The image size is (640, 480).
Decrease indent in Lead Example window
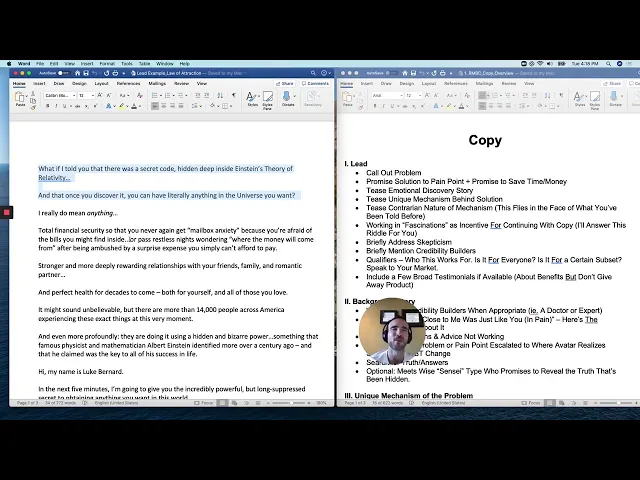(198, 95)
